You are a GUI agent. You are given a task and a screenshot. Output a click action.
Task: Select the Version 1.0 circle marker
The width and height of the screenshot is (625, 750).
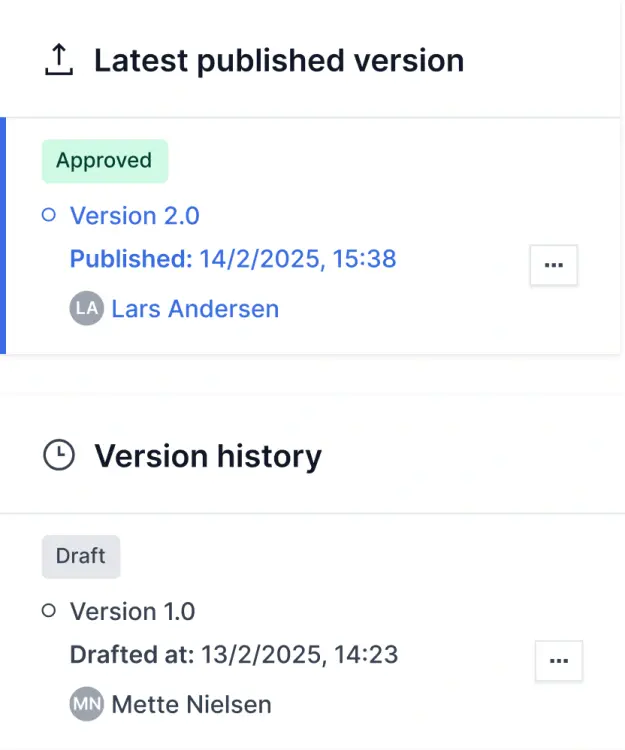pyautogui.click(x=48, y=611)
